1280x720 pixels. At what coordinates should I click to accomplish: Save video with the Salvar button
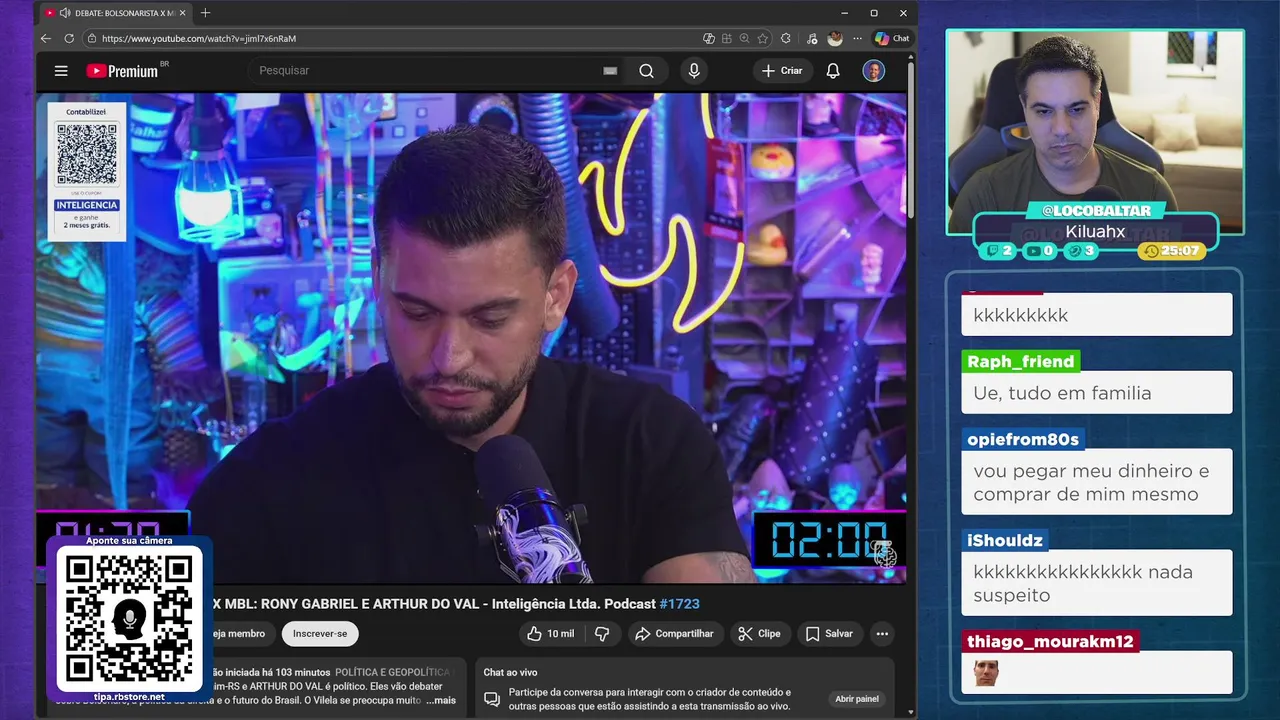pyautogui.click(x=829, y=634)
